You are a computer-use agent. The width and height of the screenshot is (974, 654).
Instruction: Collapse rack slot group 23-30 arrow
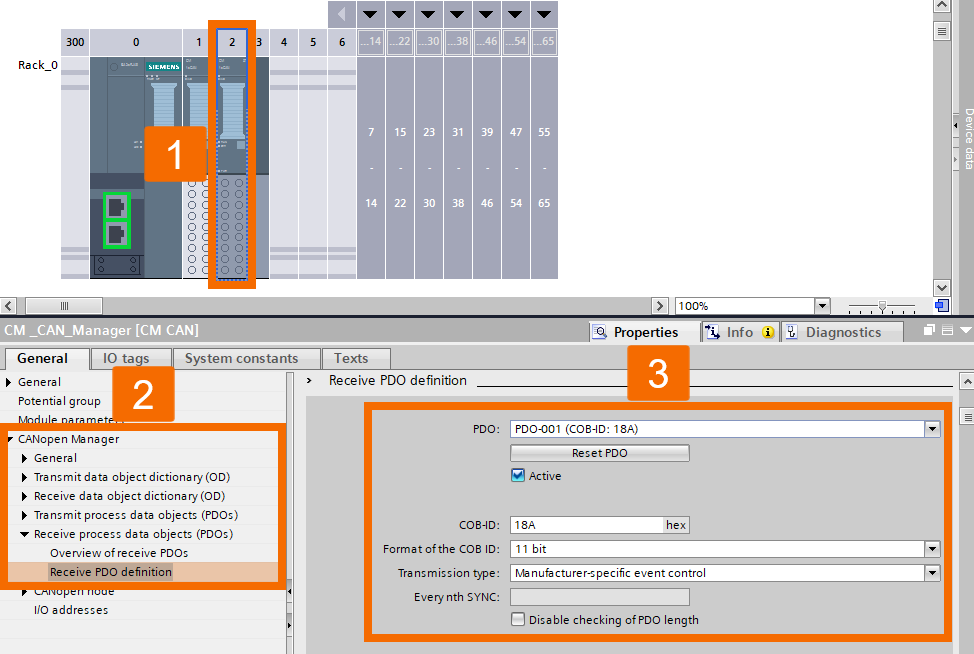pyautogui.click(x=429, y=14)
